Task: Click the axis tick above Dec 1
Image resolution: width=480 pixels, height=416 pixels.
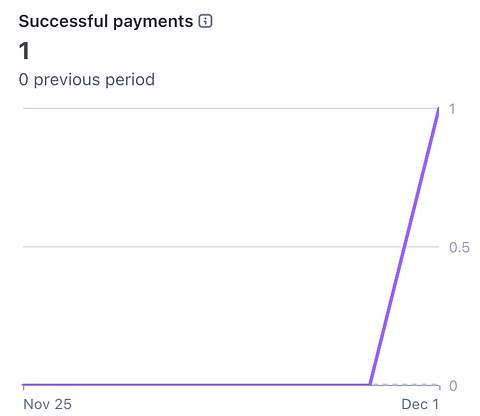Action: point(439,387)
